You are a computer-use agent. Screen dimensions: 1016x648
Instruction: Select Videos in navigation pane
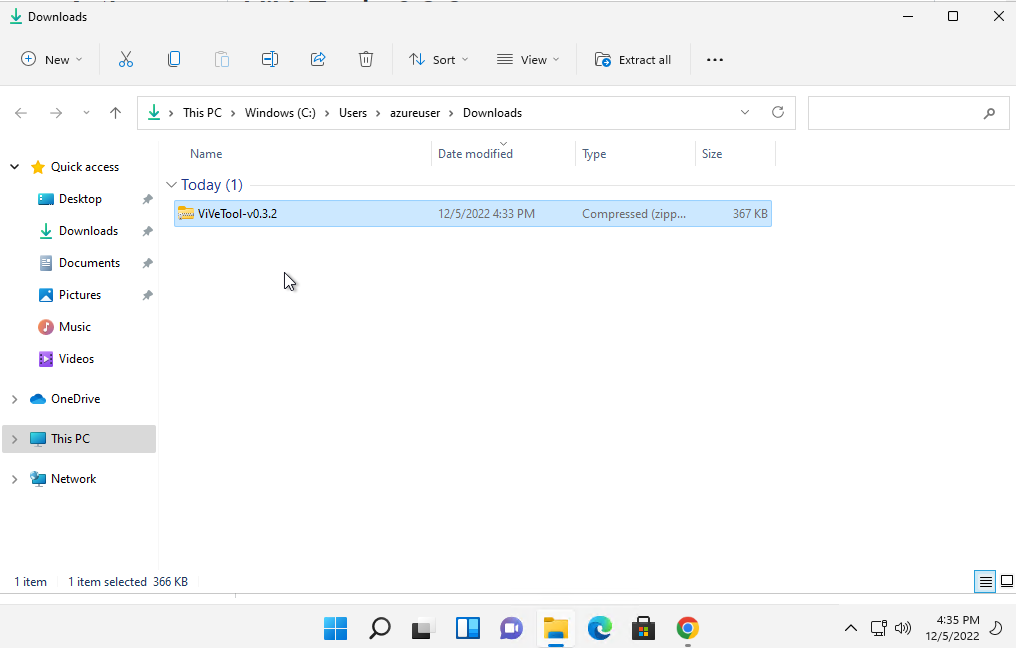coord(76,358)
